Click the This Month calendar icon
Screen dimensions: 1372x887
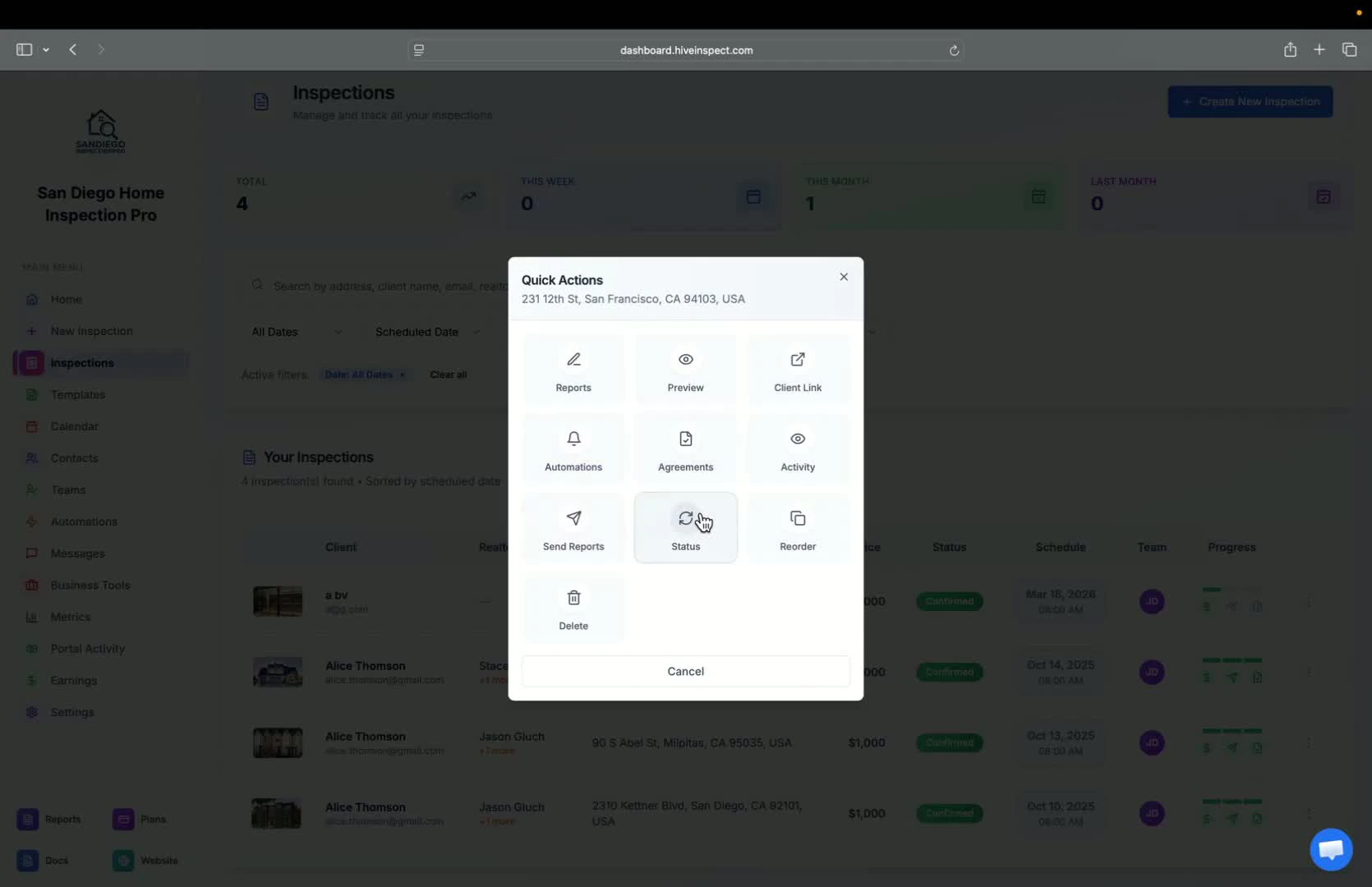click(x=1038, y=196)
